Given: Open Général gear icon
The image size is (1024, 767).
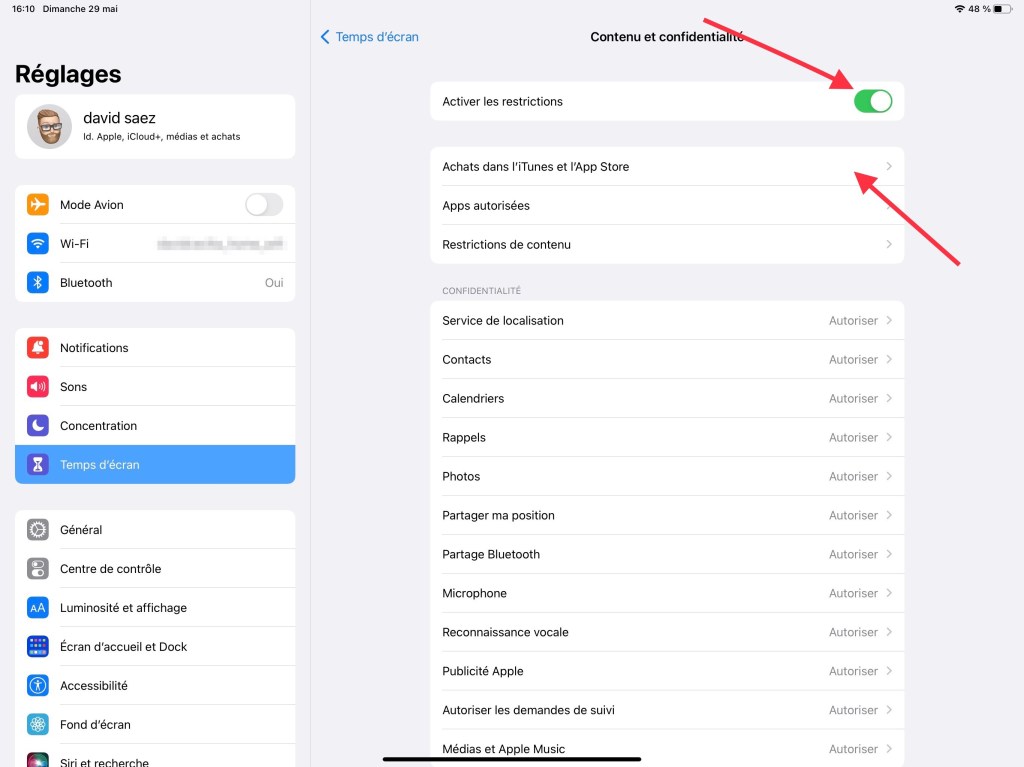Looking at the screenshot, I should point(38,530).
